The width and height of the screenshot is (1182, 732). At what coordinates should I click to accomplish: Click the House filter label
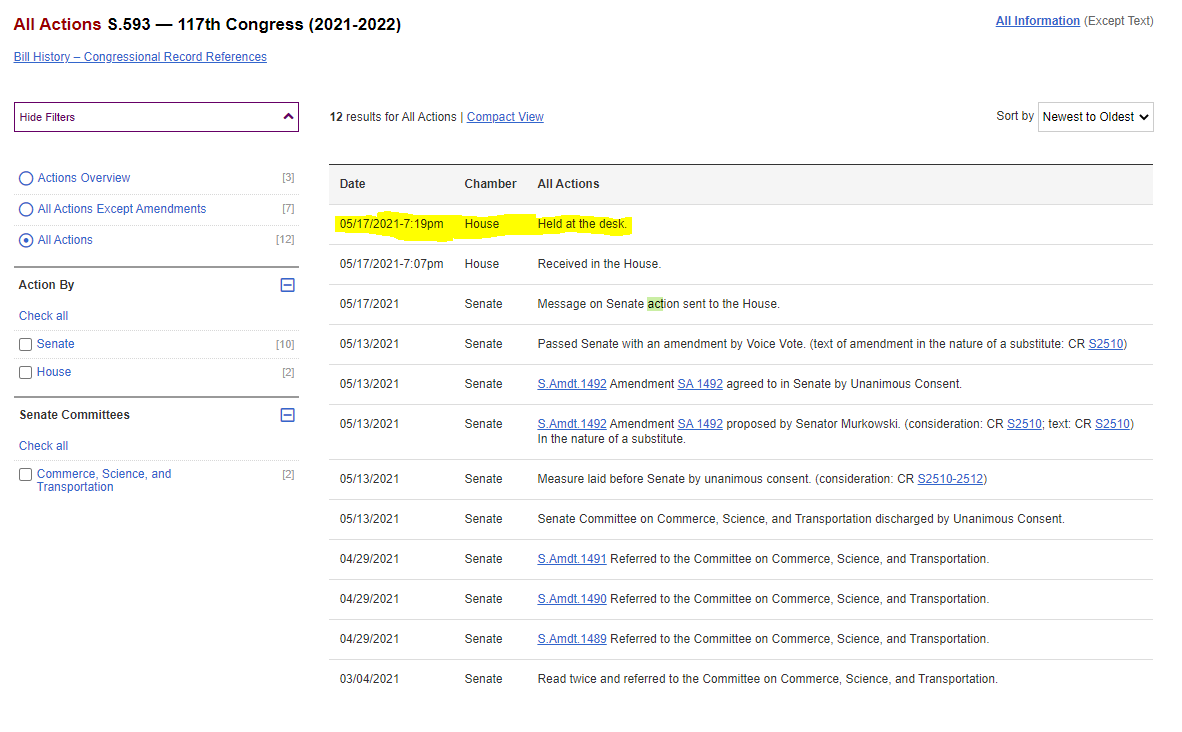[54, 372]
